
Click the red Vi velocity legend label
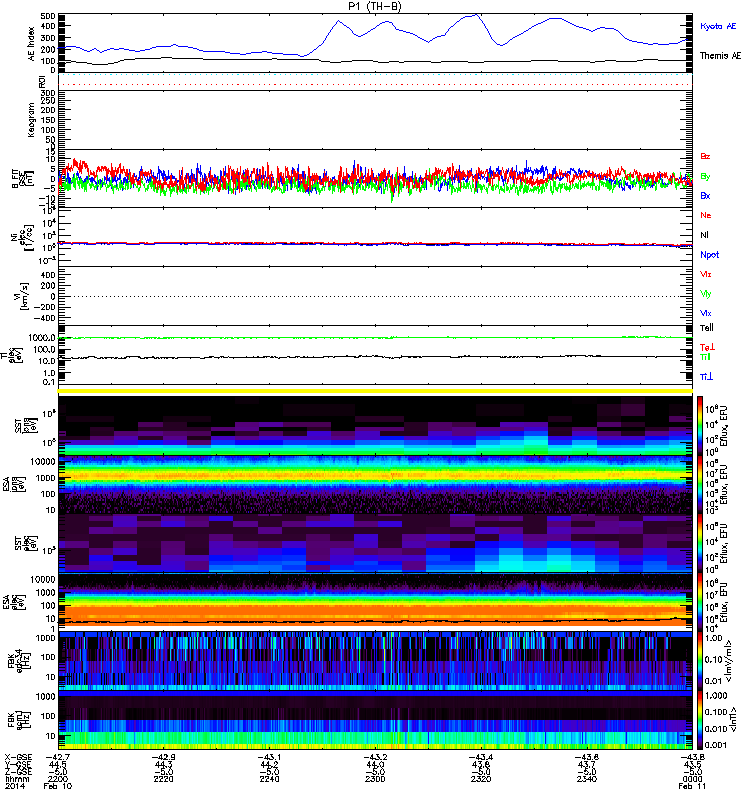pyautogui.click(x=706, y=274)
